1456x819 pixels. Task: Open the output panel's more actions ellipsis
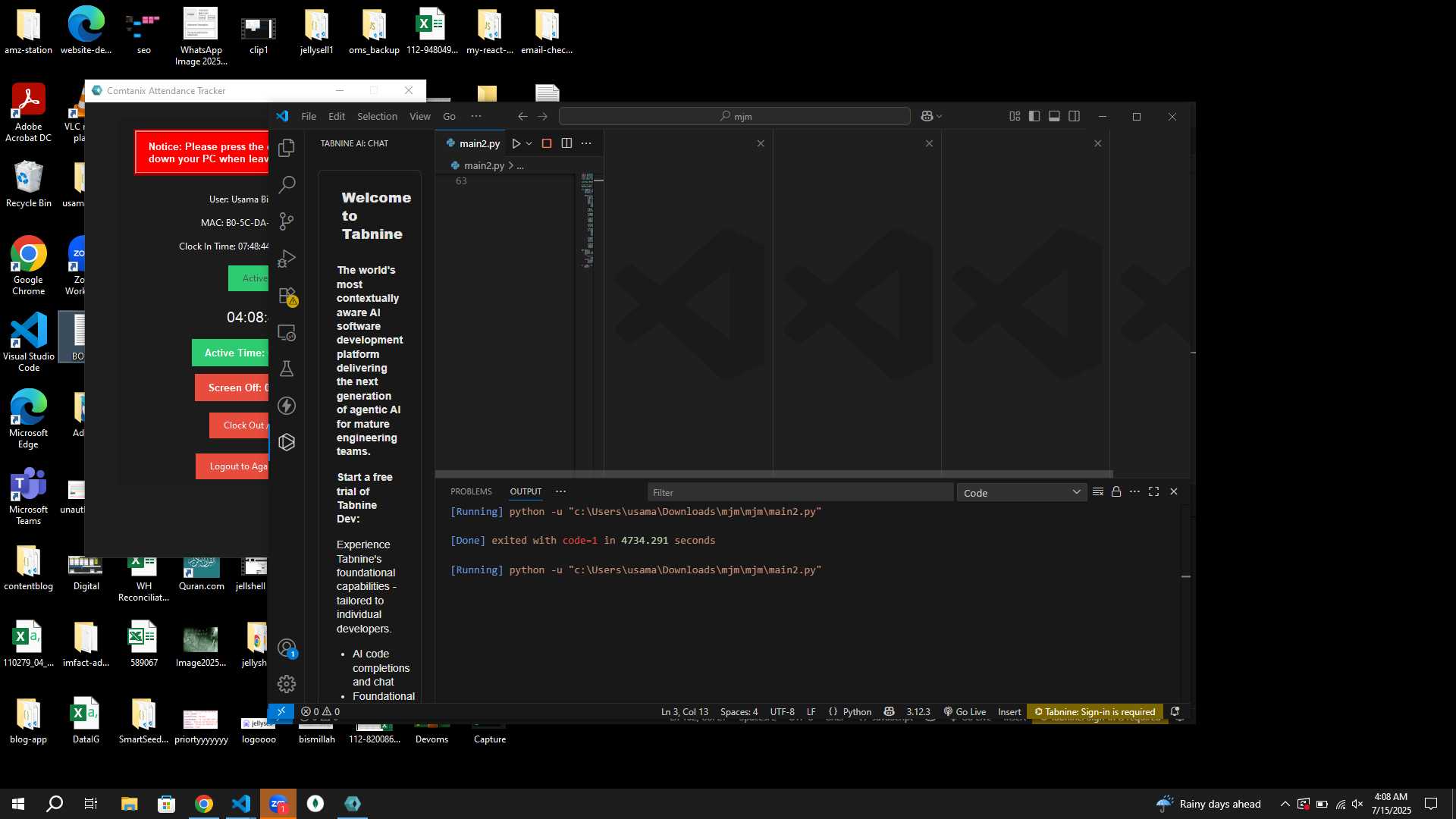point(1134,491)
